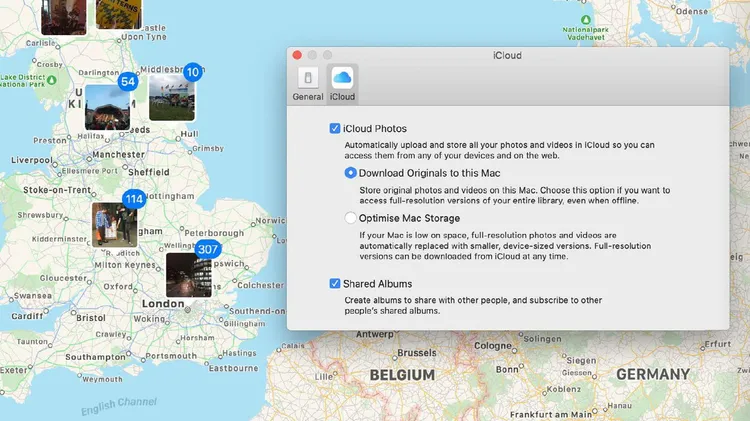Click the Liverpool label on the map
This screenshot has width=750, height=421.
coord(32,160)
